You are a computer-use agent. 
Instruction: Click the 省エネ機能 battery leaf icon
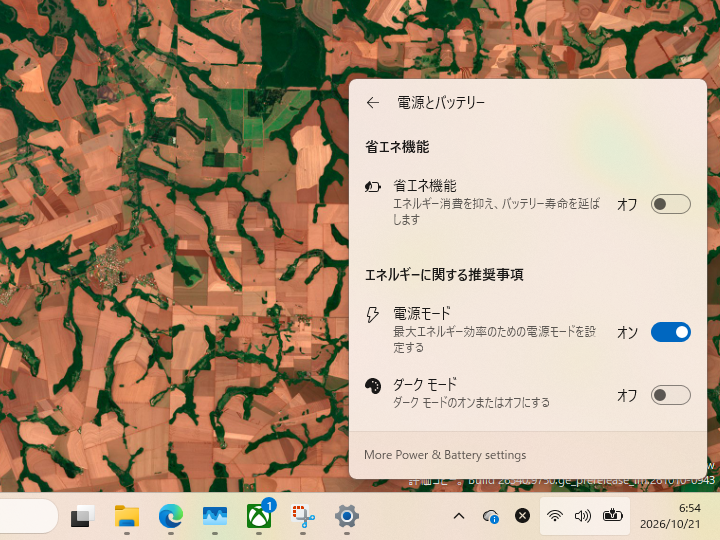(372, 187)
